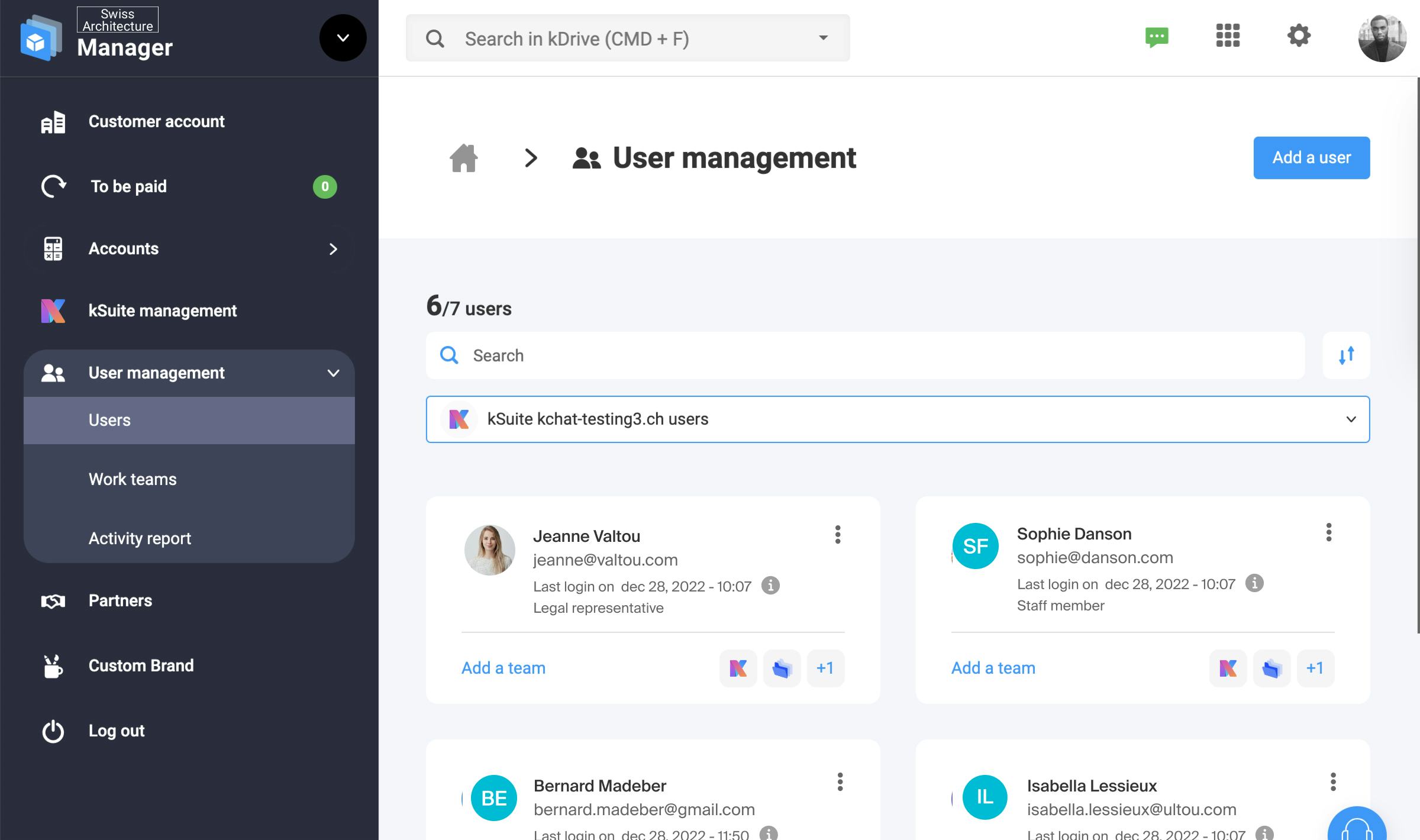The height and width of the screenshot is (840, 1420).
Task: Open the apps grid icon in the top bar
Action: pos(1228,37)
